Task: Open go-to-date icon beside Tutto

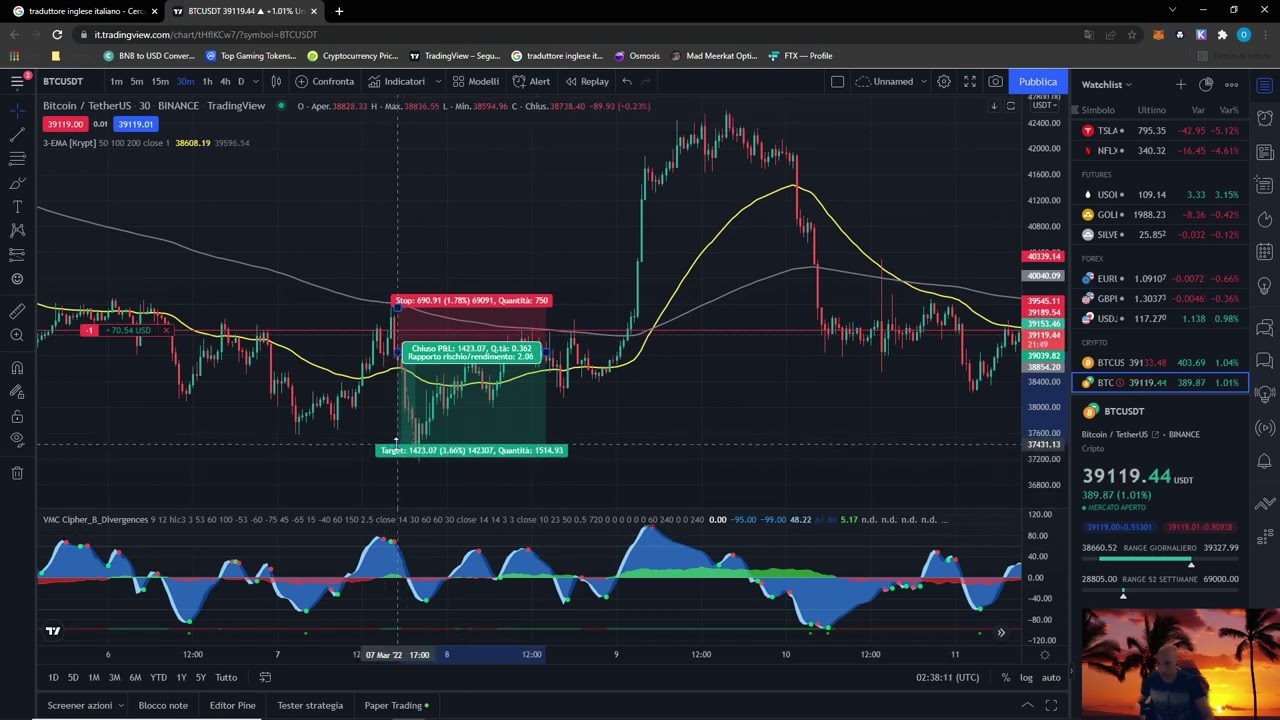Action: point(265,677)
